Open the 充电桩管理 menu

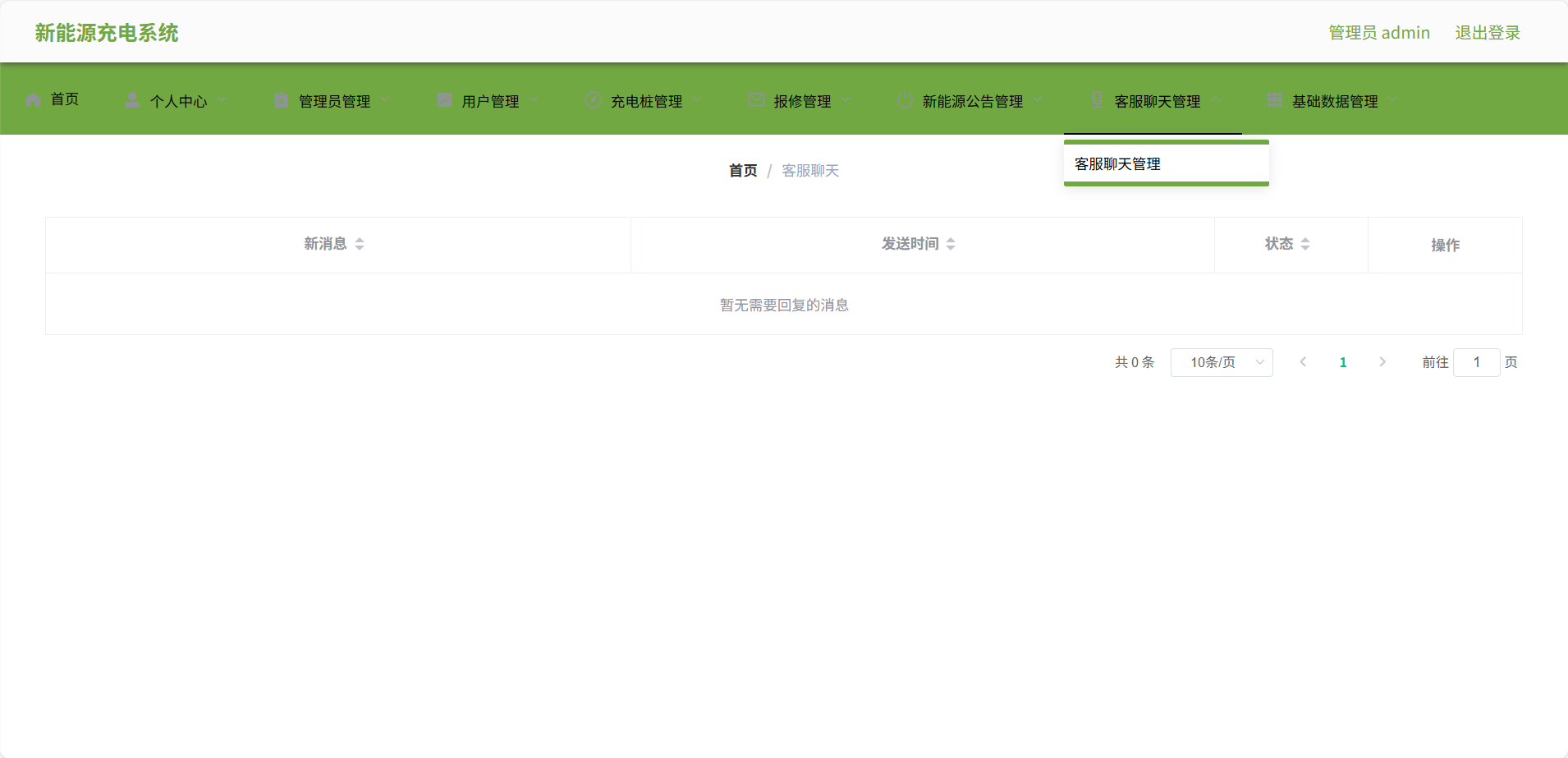(644, 100)
